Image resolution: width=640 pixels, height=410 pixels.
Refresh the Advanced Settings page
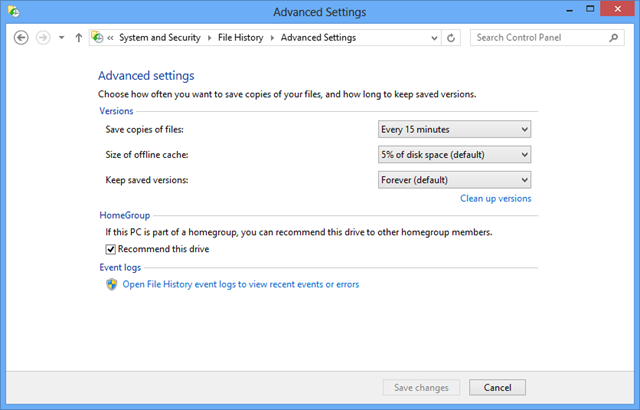click(452, 38)
